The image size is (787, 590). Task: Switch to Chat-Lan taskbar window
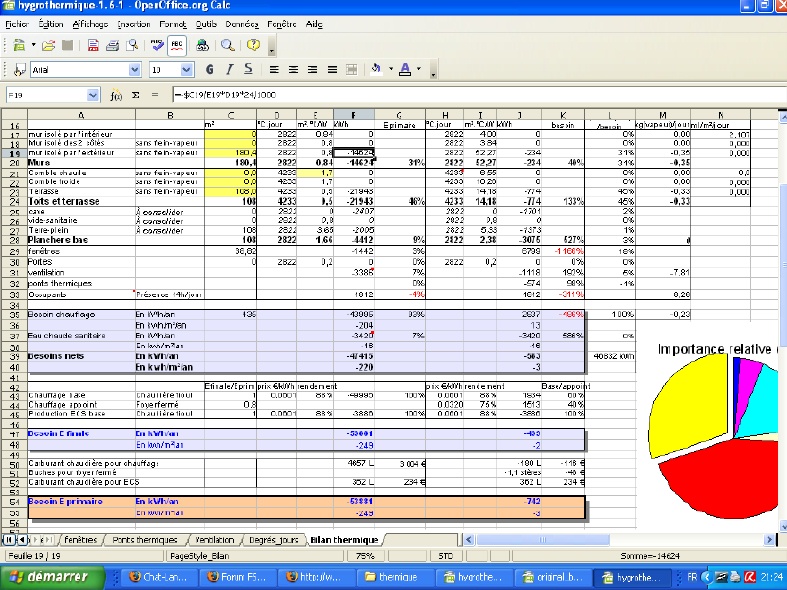(159, 577)
